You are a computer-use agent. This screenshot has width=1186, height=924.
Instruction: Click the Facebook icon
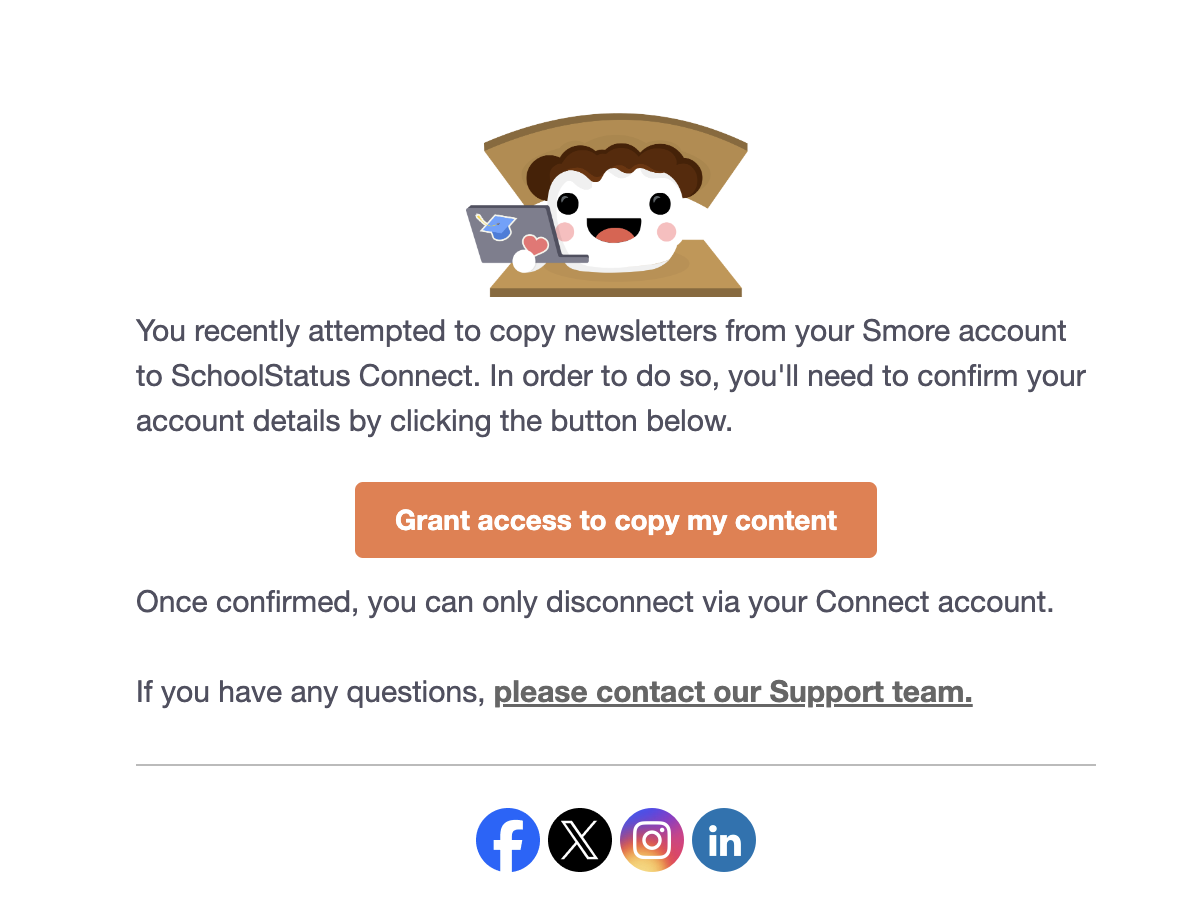[x=508, y=840]
